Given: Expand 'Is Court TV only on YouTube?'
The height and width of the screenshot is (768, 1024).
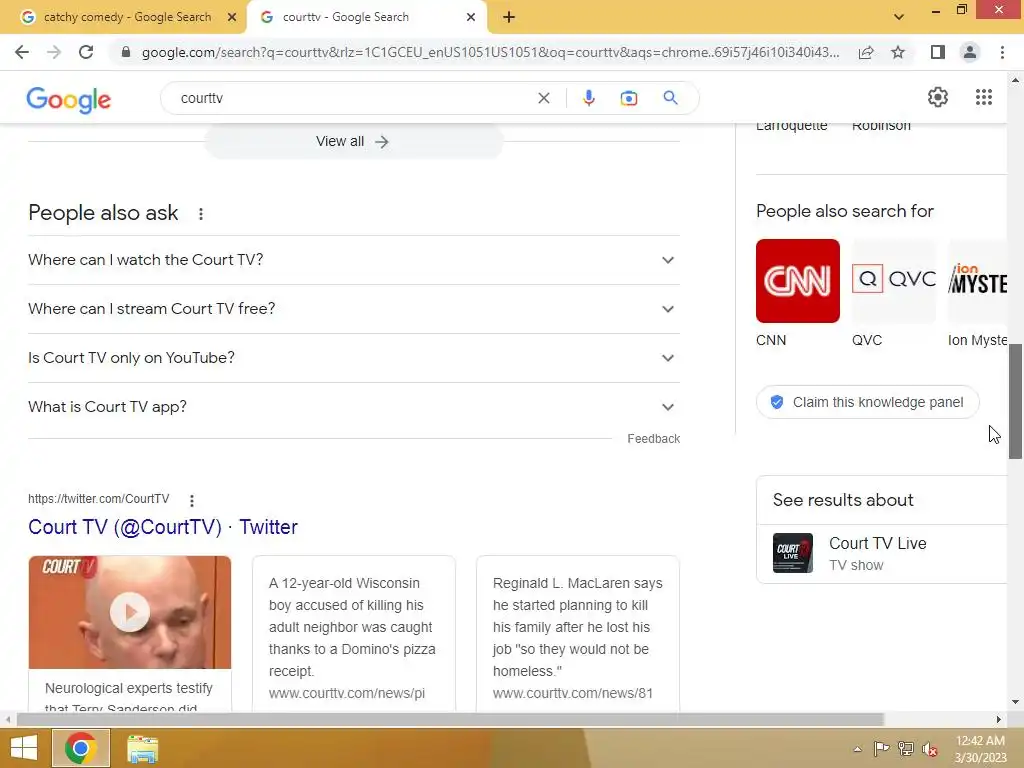Looking at the screenshot, I should (353, 358).
